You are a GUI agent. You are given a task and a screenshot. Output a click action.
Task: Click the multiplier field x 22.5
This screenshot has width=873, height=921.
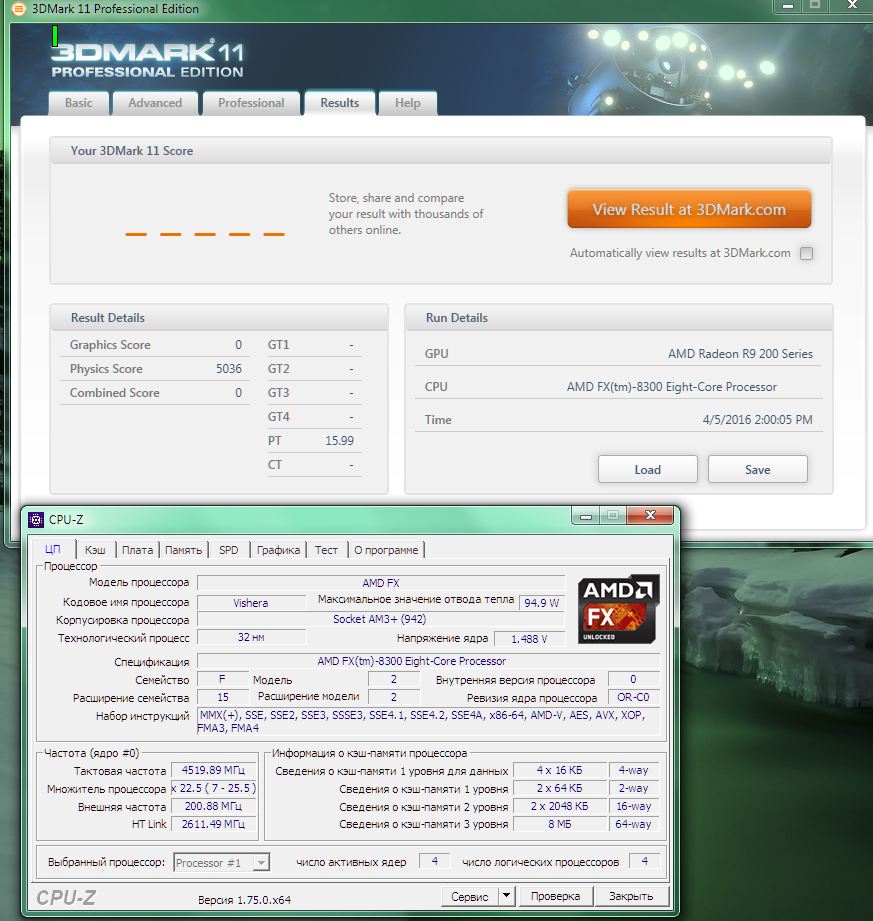(x=213, y=788)
